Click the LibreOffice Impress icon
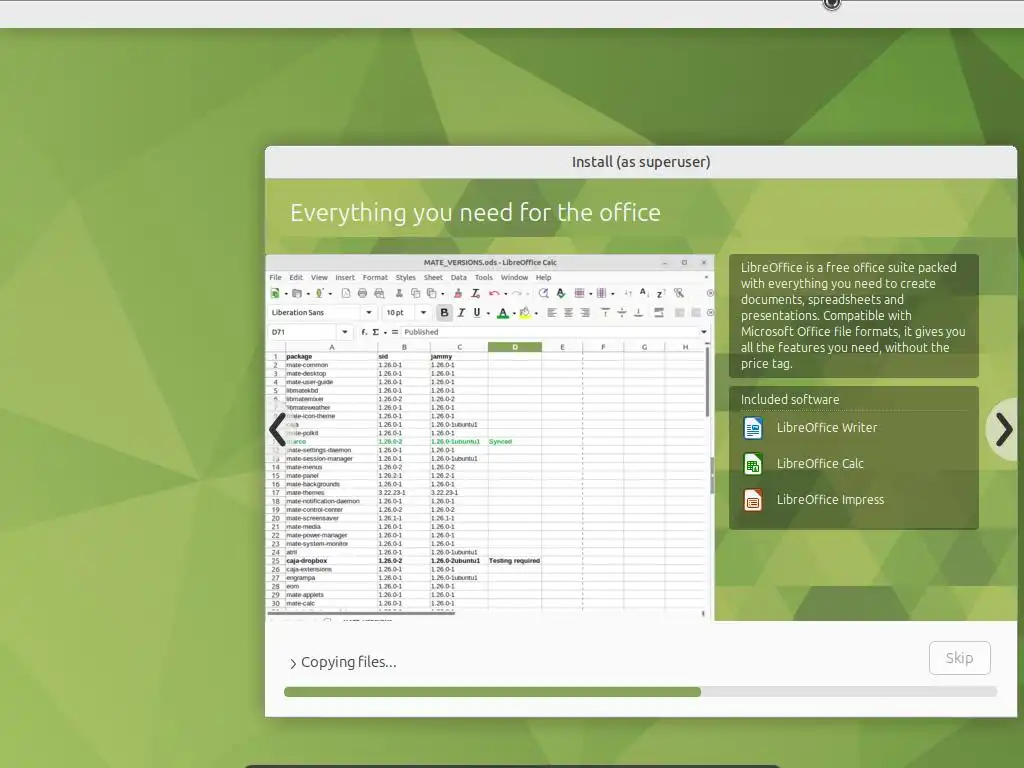The height and width of the screenshot is (768, 1024). pyautogui.click(x=752, y=500)
